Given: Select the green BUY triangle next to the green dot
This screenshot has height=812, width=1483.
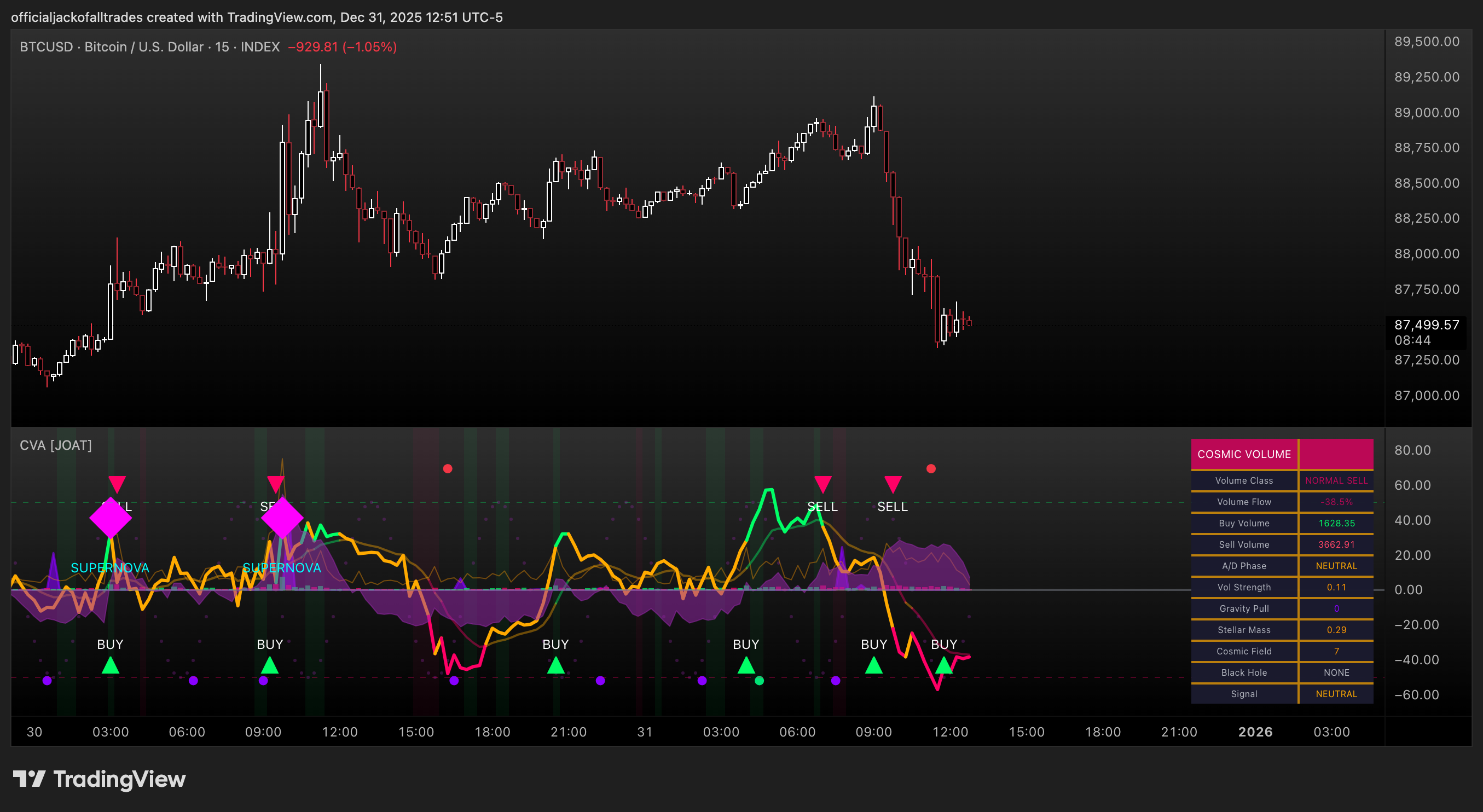Looking at the screenshot, I should click(x=746, y=666).
